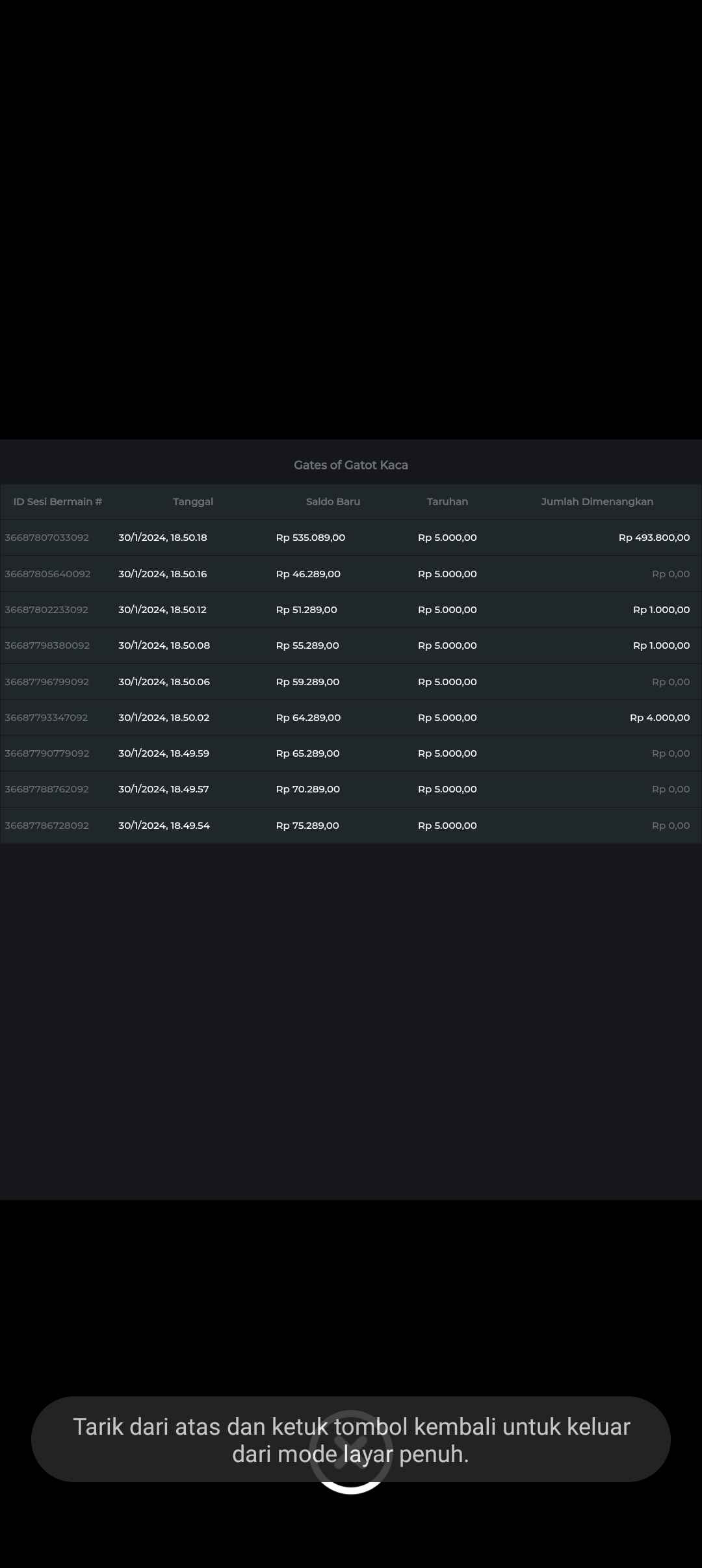Select session ID 36687802233092

pos(46,610)
